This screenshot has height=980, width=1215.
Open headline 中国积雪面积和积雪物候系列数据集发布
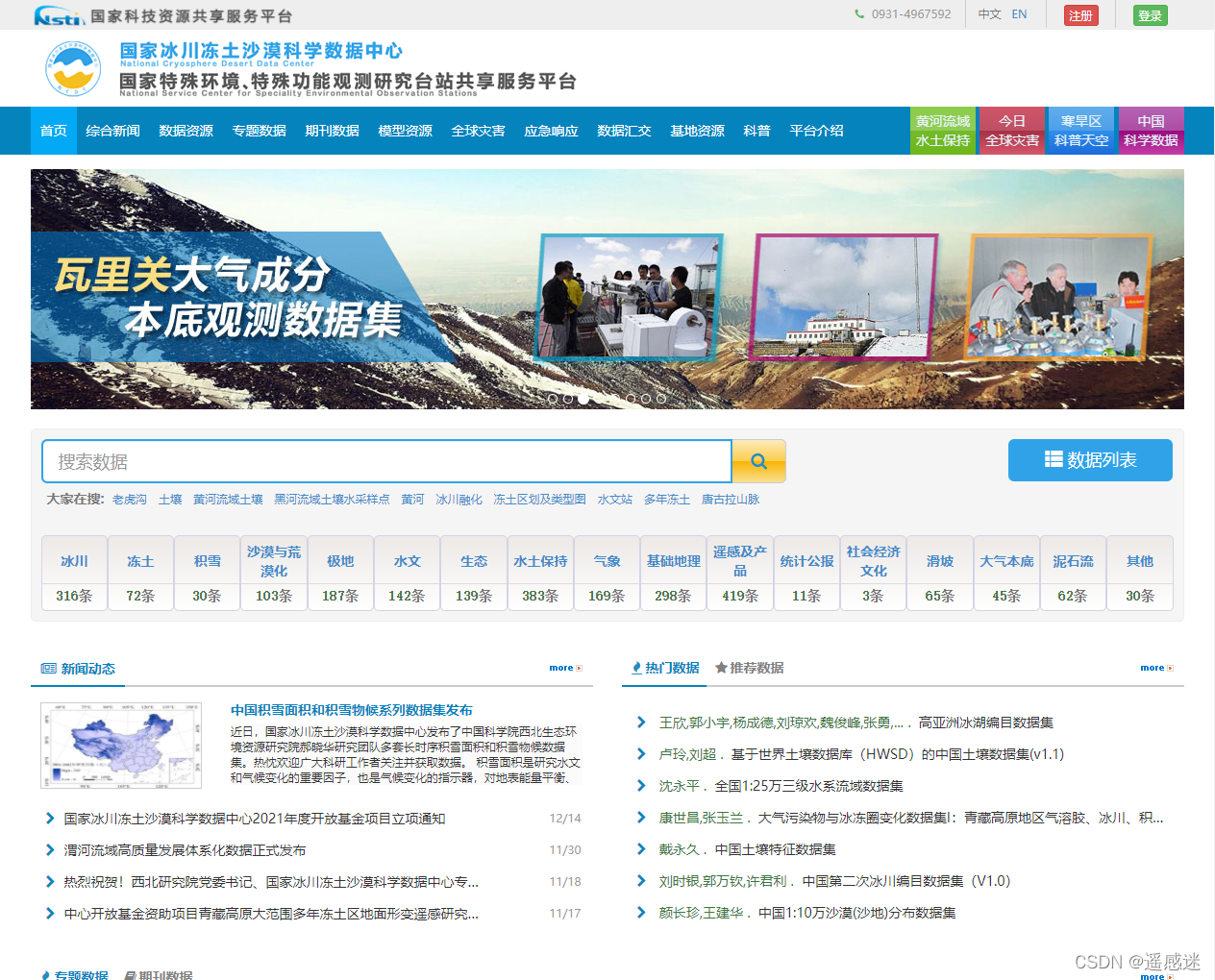pyautogui.click(x=352, y=710)
